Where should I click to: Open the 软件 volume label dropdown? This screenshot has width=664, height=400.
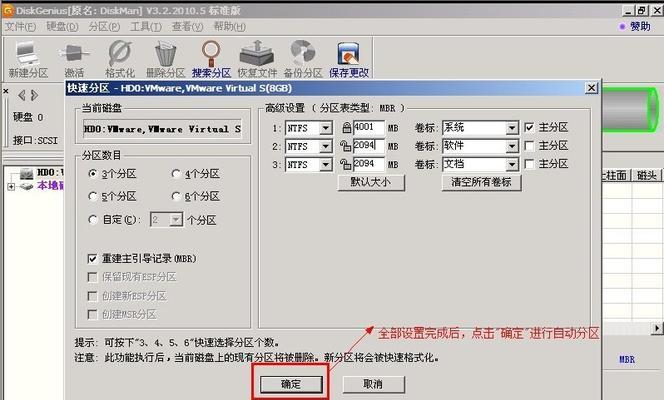[512, 146]
